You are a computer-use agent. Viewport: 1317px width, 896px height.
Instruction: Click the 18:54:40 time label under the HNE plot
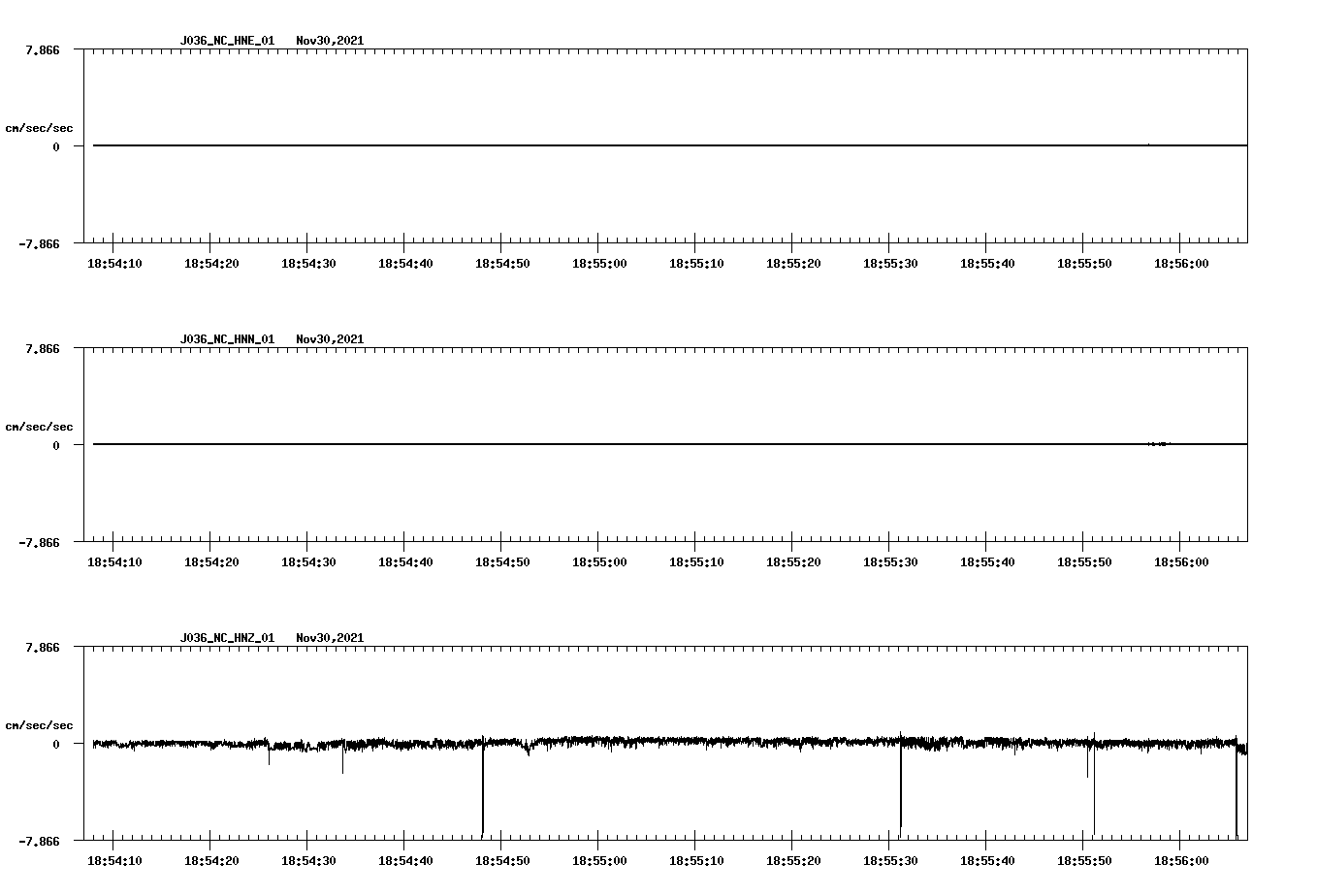[x=405, y=264]
